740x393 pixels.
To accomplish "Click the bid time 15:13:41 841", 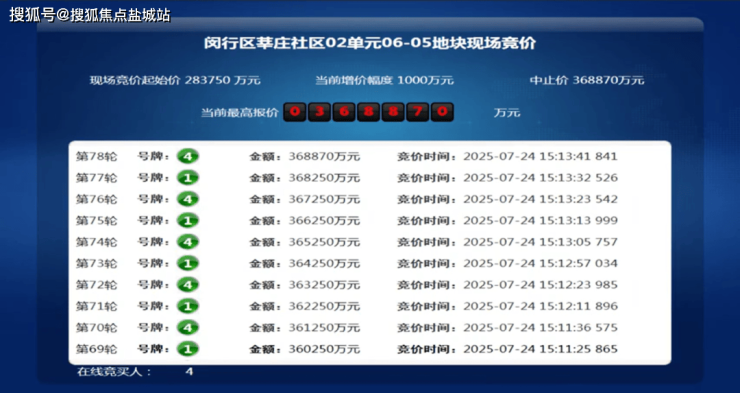I will [x=578, y=156].
